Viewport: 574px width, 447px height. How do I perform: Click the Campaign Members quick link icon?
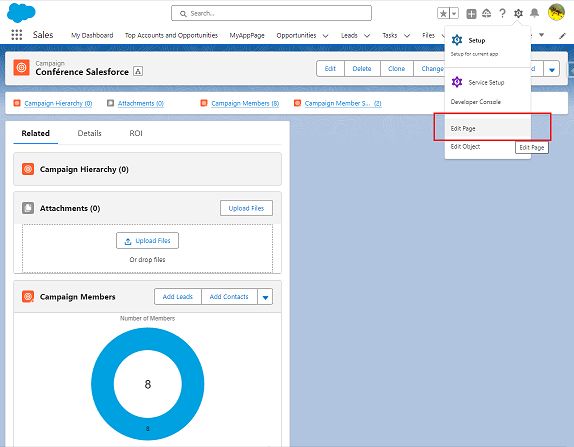[204, 103]
